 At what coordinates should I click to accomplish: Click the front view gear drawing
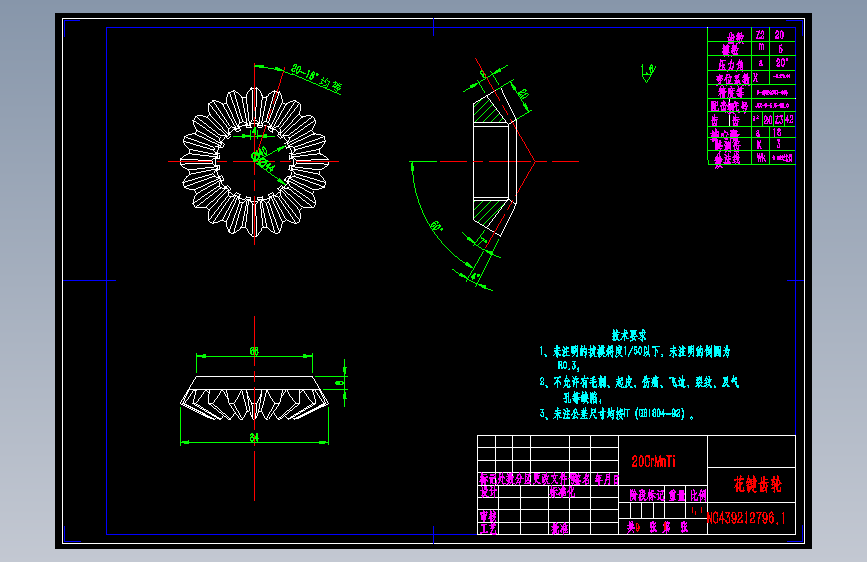click(x=255, y=162)
